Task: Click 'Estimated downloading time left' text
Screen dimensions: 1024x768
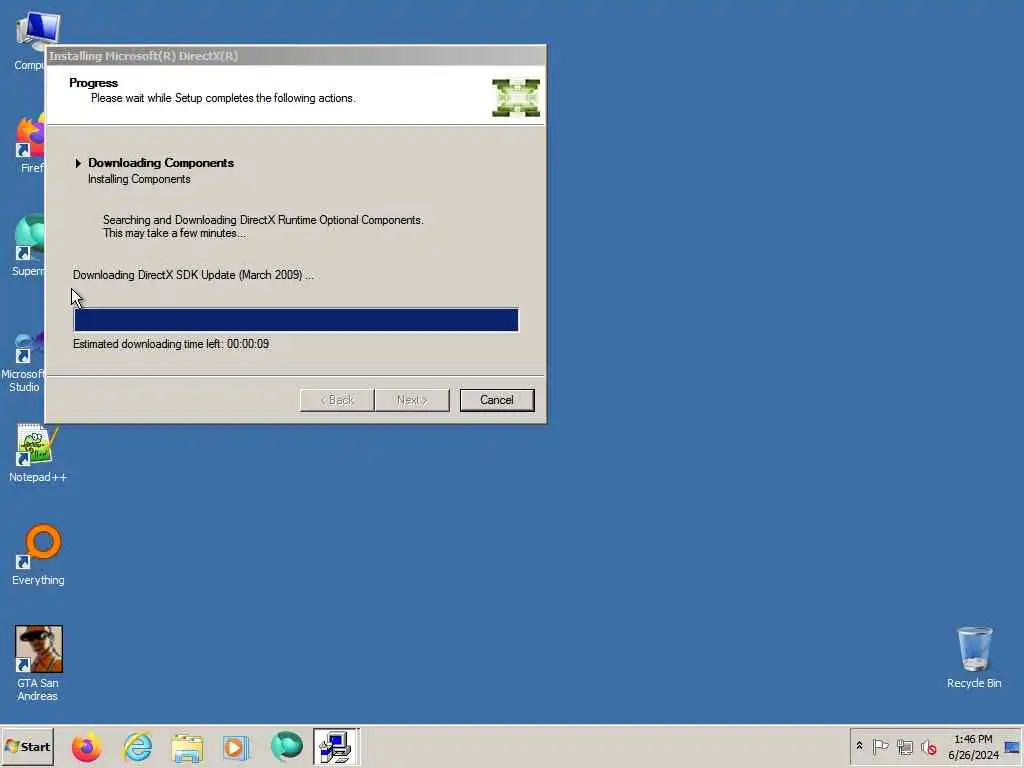Action: 171,344
